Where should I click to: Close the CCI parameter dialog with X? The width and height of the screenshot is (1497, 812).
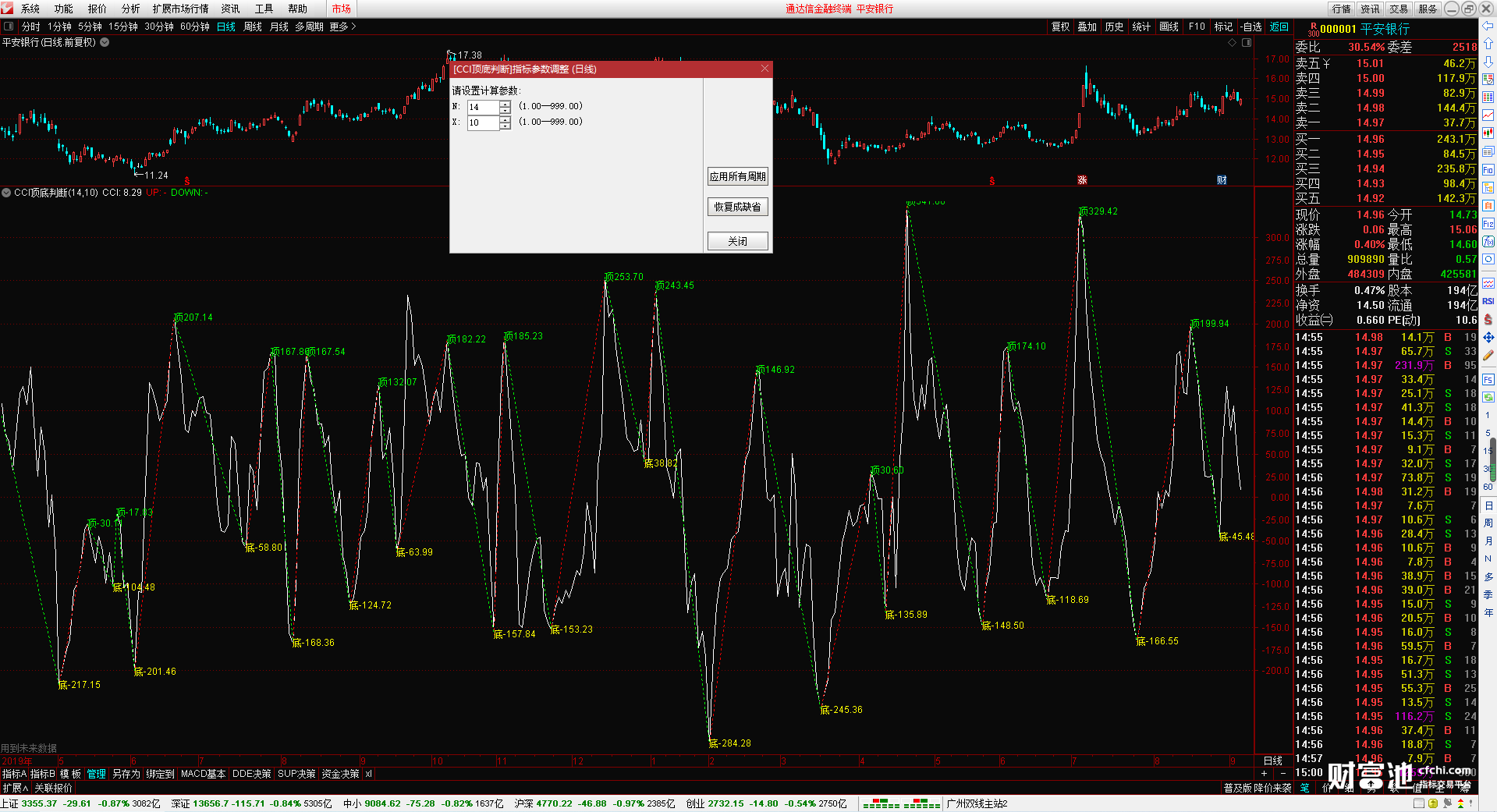[x=764, y=69]
